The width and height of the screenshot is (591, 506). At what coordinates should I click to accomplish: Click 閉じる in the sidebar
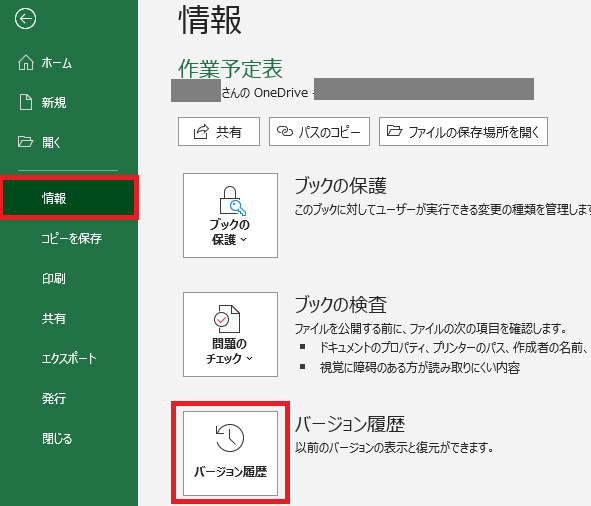57,438
